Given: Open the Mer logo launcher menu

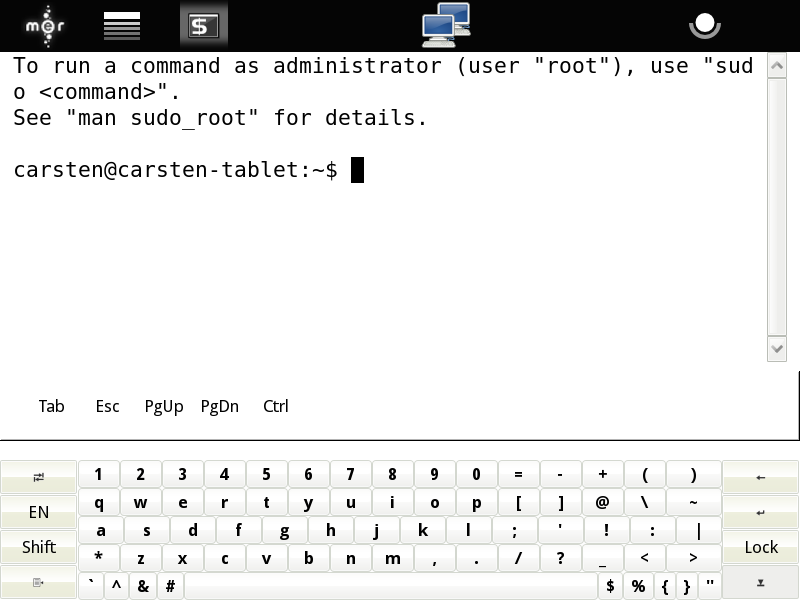Looking at the screenshot, I should [x=43, y=25].
